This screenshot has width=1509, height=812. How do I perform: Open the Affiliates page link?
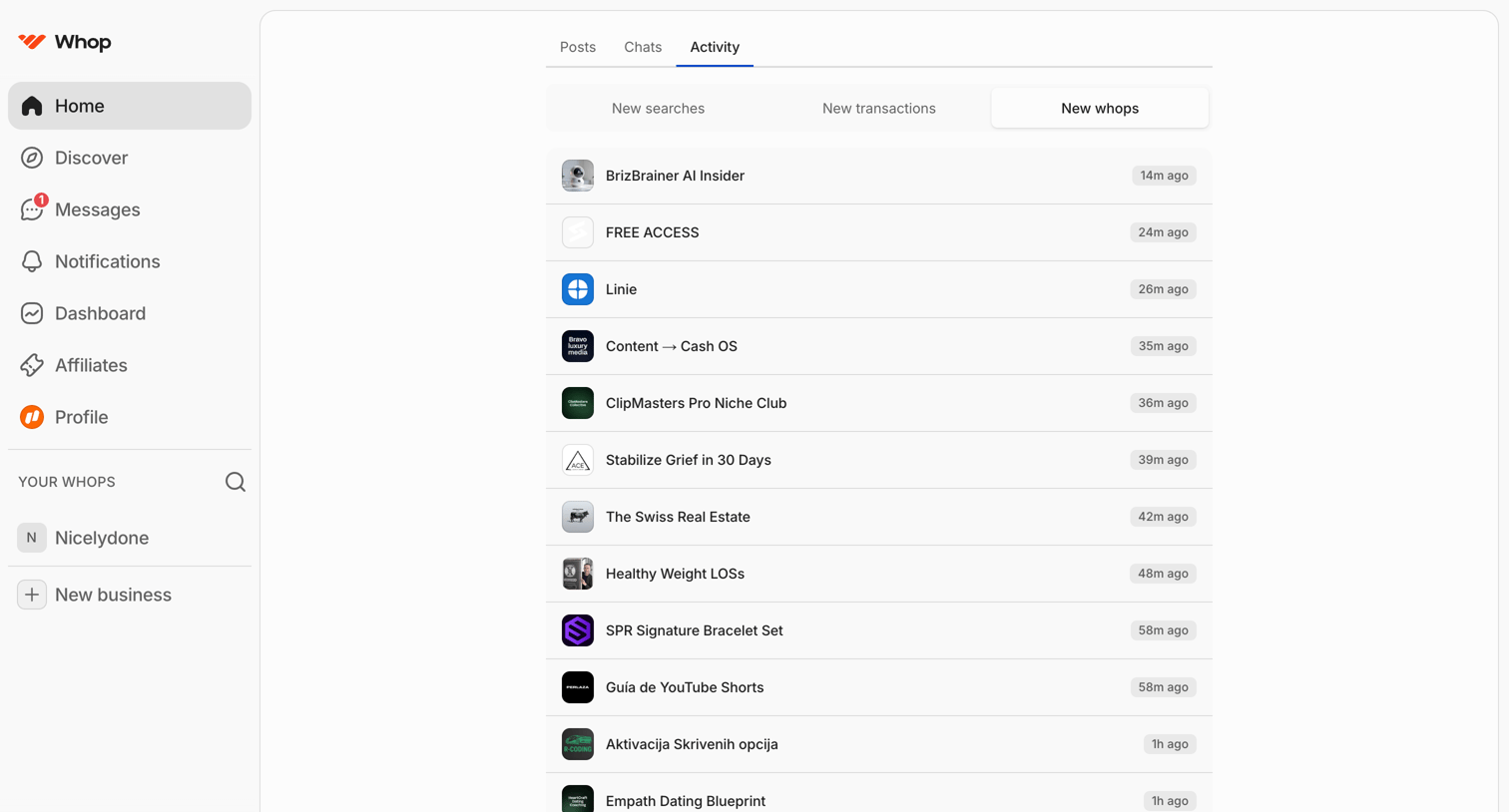point(130,365)
